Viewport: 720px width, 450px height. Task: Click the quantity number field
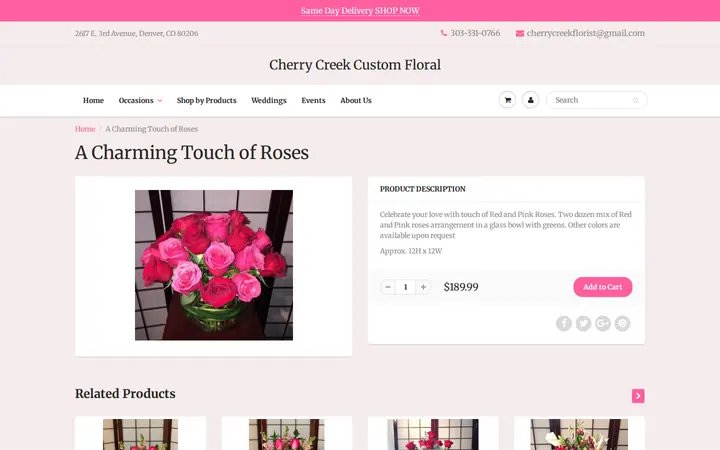[405, 287]
